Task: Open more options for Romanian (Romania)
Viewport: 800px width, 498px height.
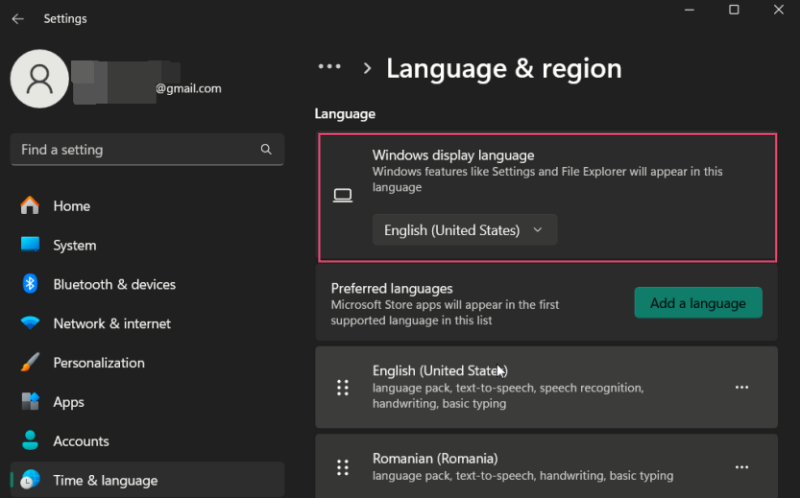Action: point(742,467)
